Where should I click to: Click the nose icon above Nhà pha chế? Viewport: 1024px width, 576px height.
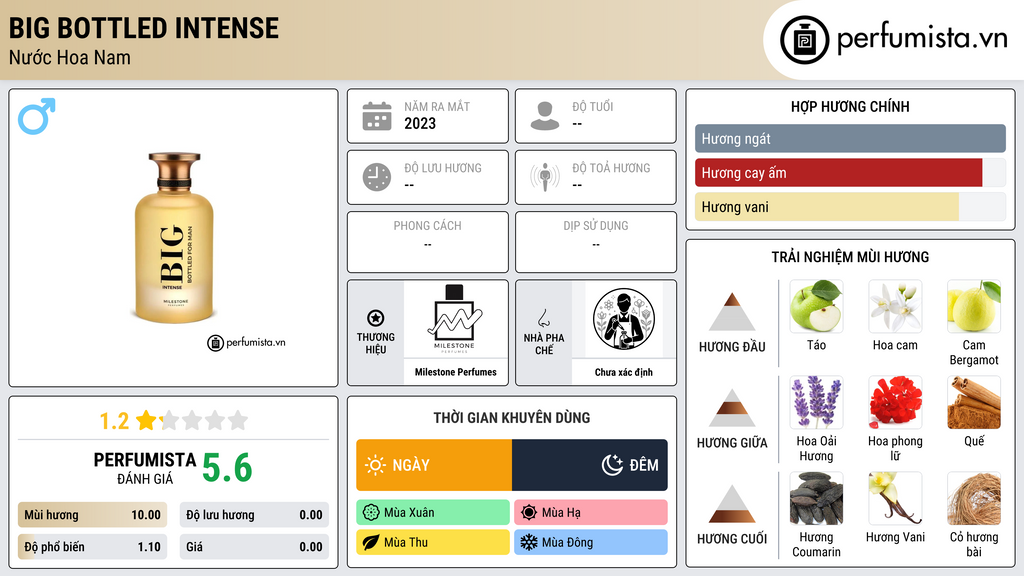coord(543,318)
